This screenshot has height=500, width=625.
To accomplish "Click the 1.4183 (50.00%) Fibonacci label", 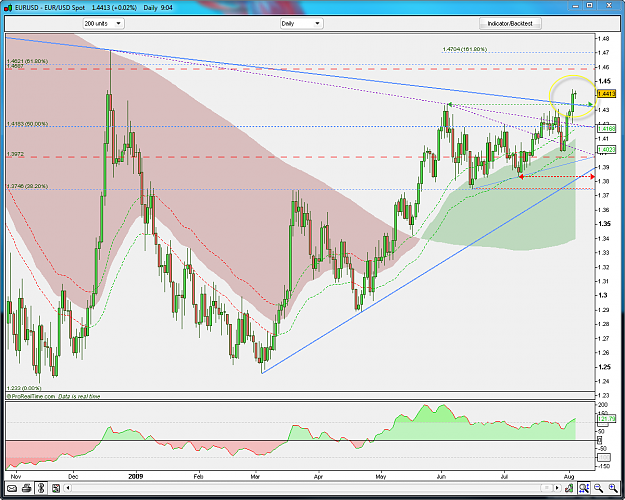I will (x=28, y=124).
